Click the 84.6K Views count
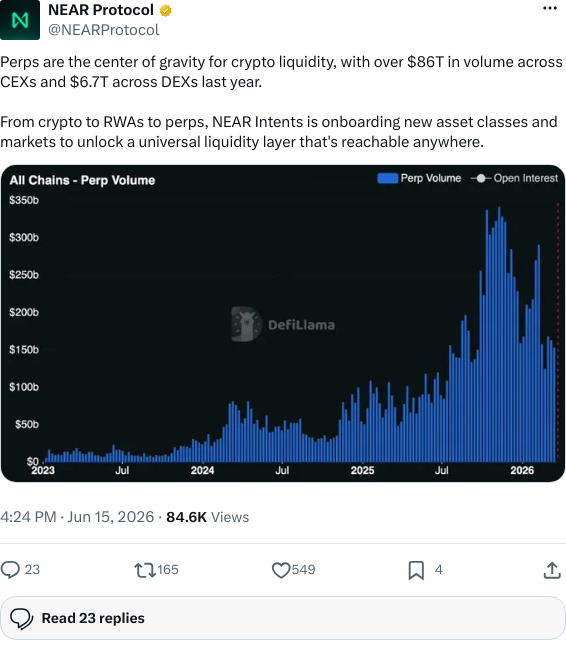Screen dimensions: 566x648 [x=207, y=517]
